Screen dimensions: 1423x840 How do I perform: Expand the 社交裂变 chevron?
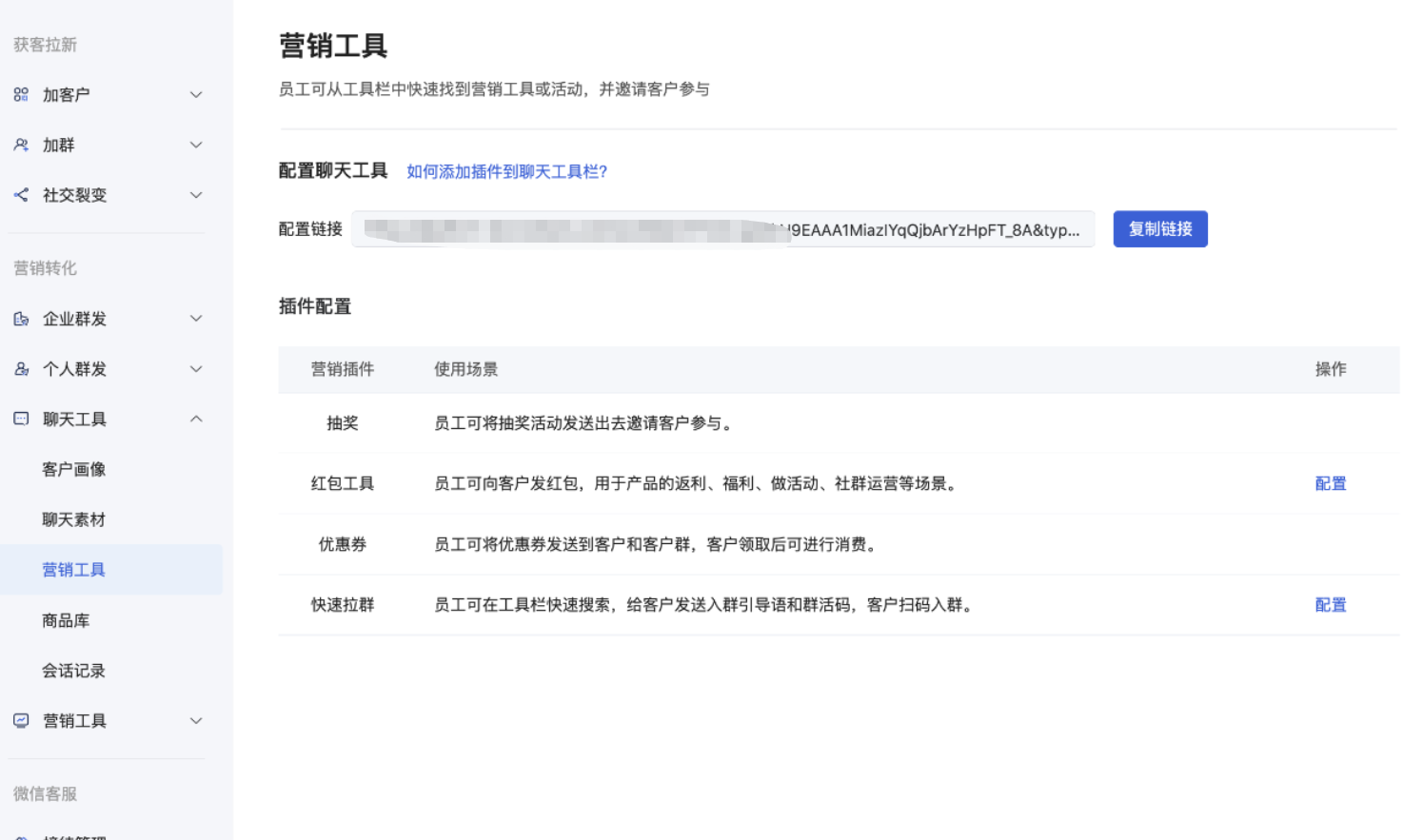pos(196,195)
